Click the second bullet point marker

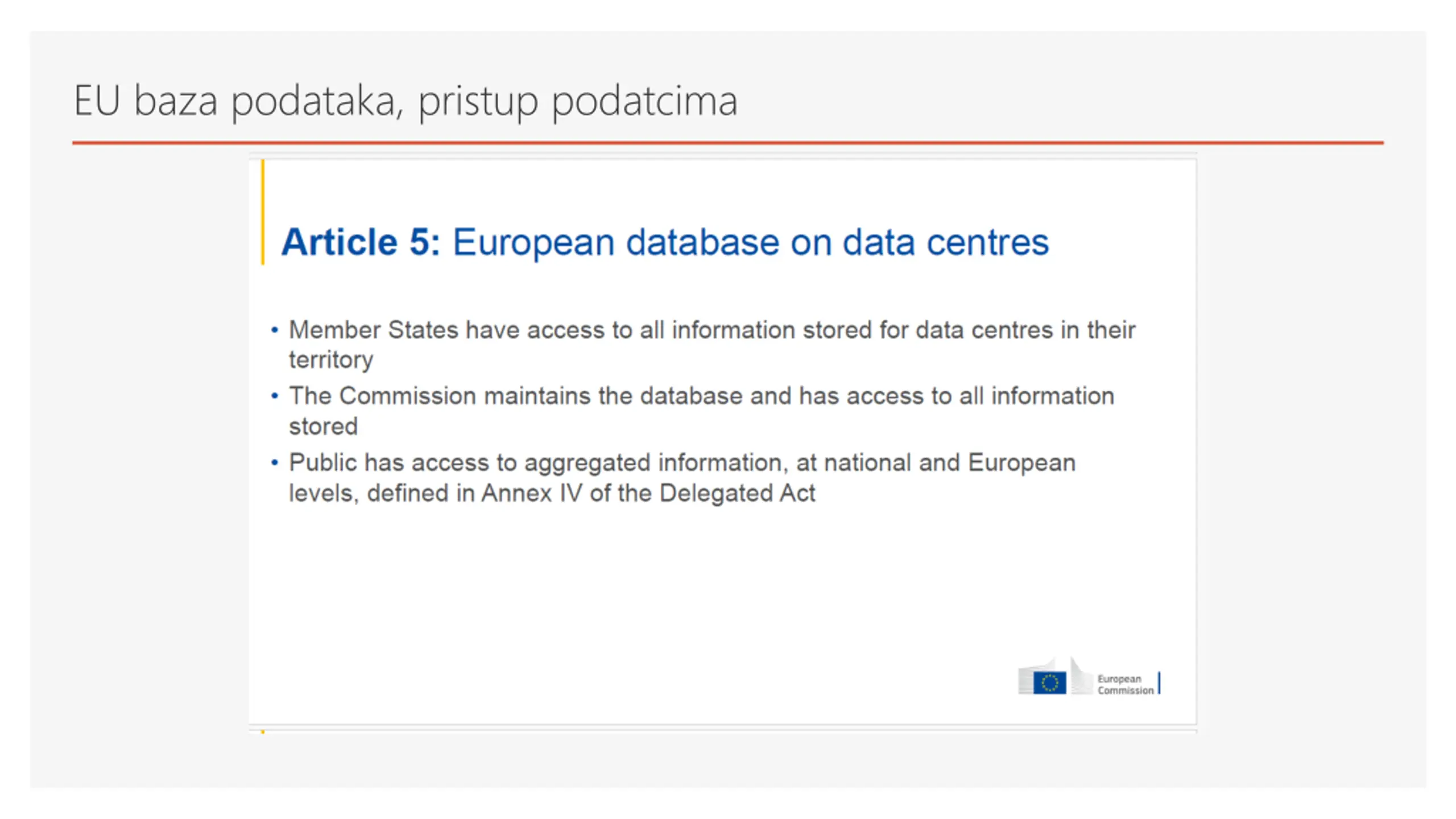point(275,396)
